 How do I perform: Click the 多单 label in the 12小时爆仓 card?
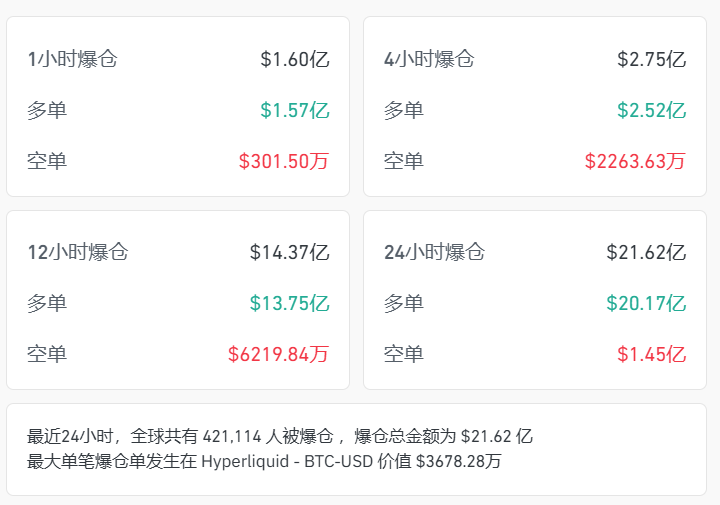pos(47,303)
